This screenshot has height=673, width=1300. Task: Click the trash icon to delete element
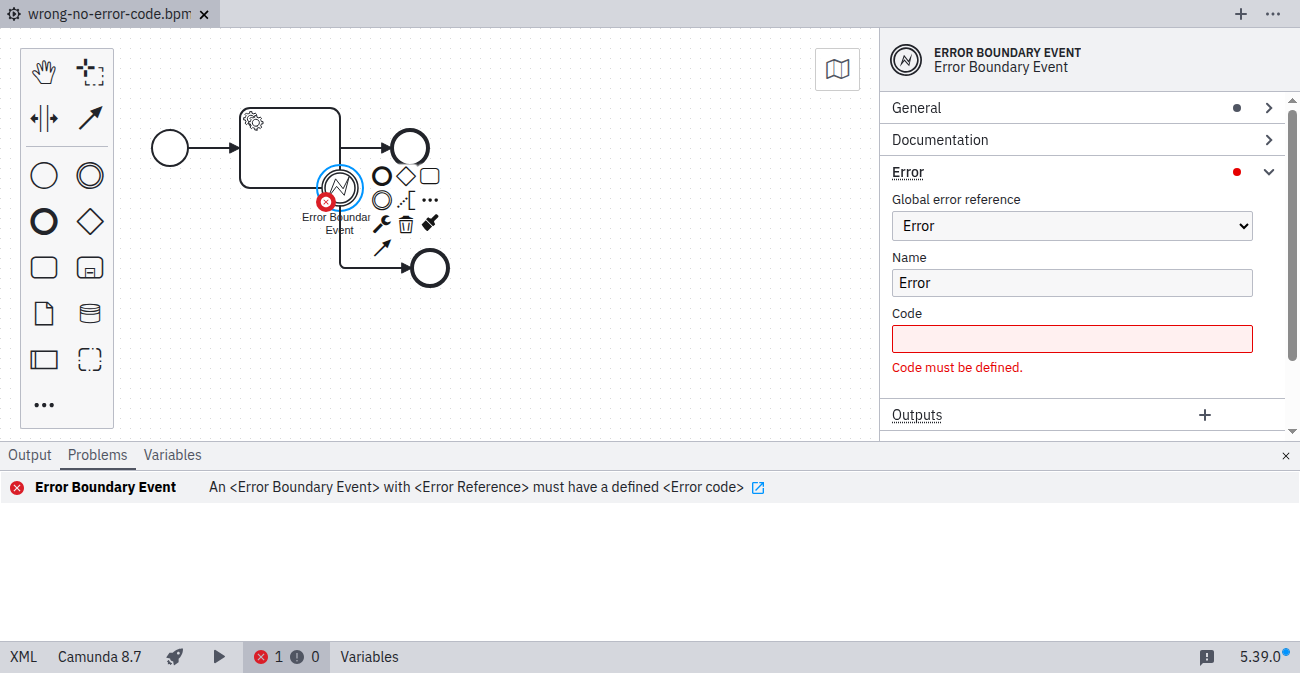click(406, 224)
